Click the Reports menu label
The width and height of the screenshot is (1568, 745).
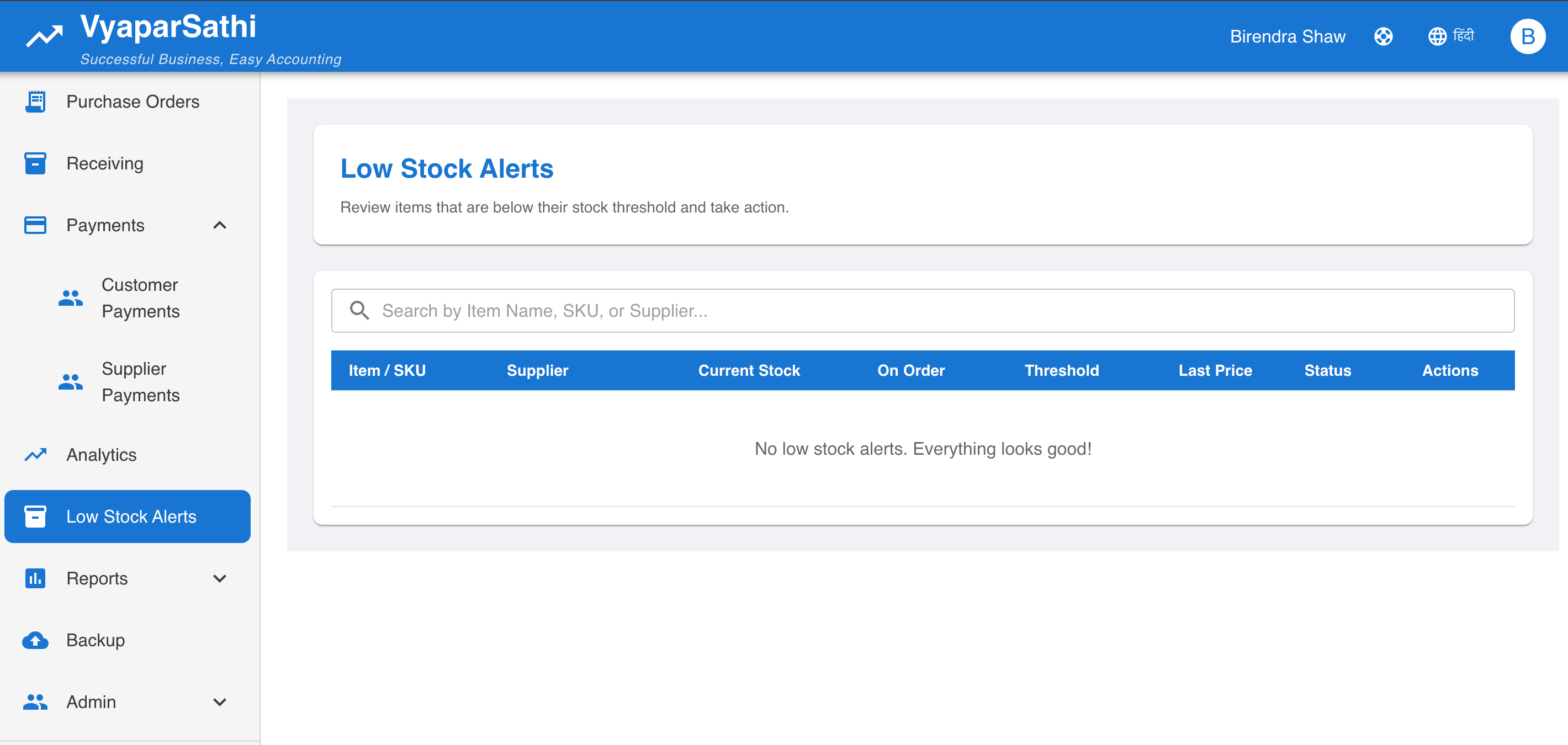[97, 578]
